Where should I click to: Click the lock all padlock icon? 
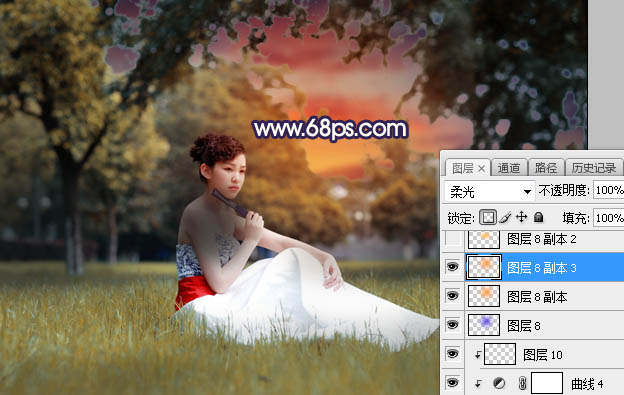[x=538, y=217]
